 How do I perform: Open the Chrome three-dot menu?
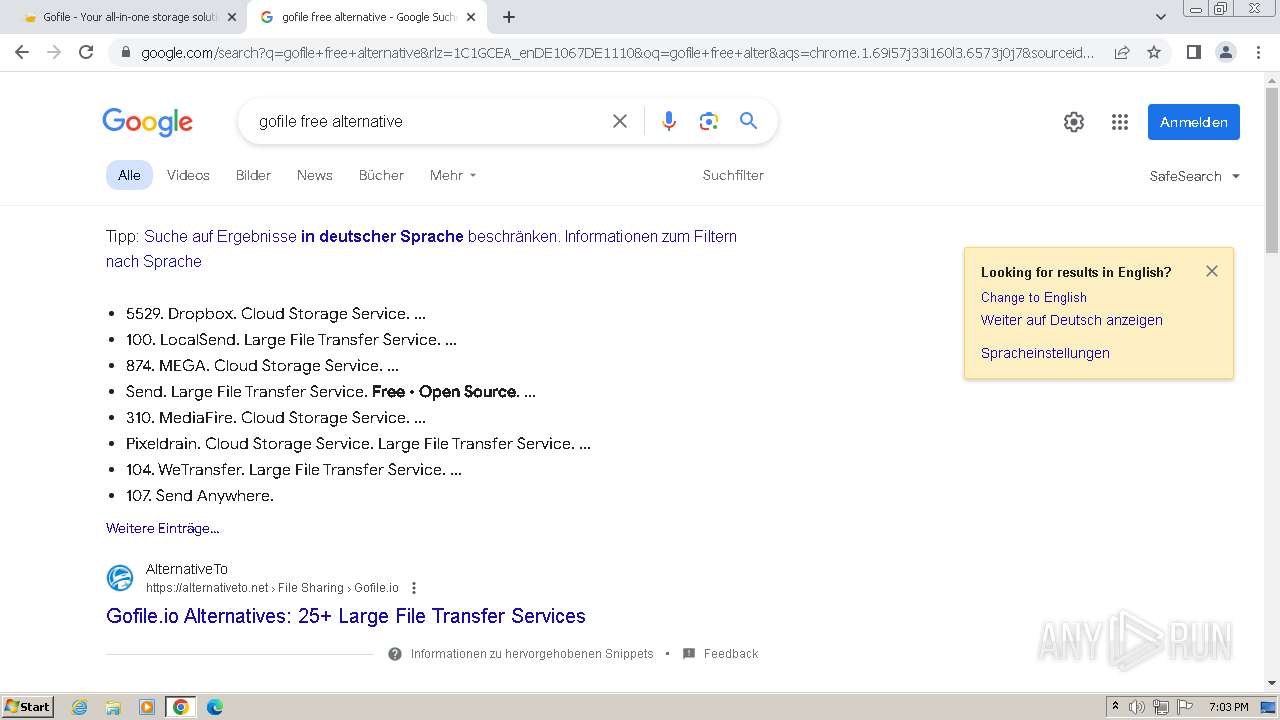coord(1258,52)
